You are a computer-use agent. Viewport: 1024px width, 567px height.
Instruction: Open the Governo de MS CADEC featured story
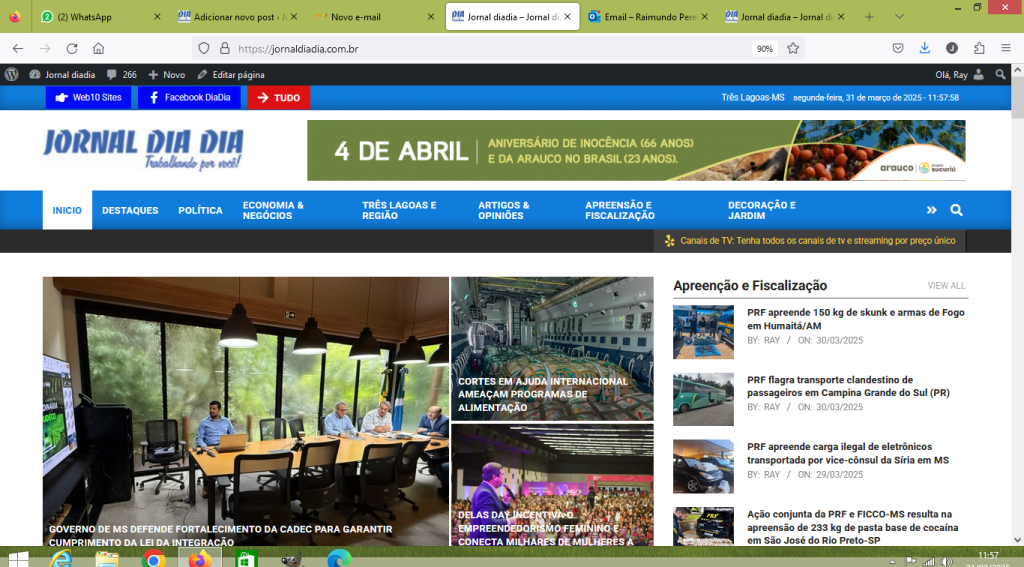[x=246, y=412]
